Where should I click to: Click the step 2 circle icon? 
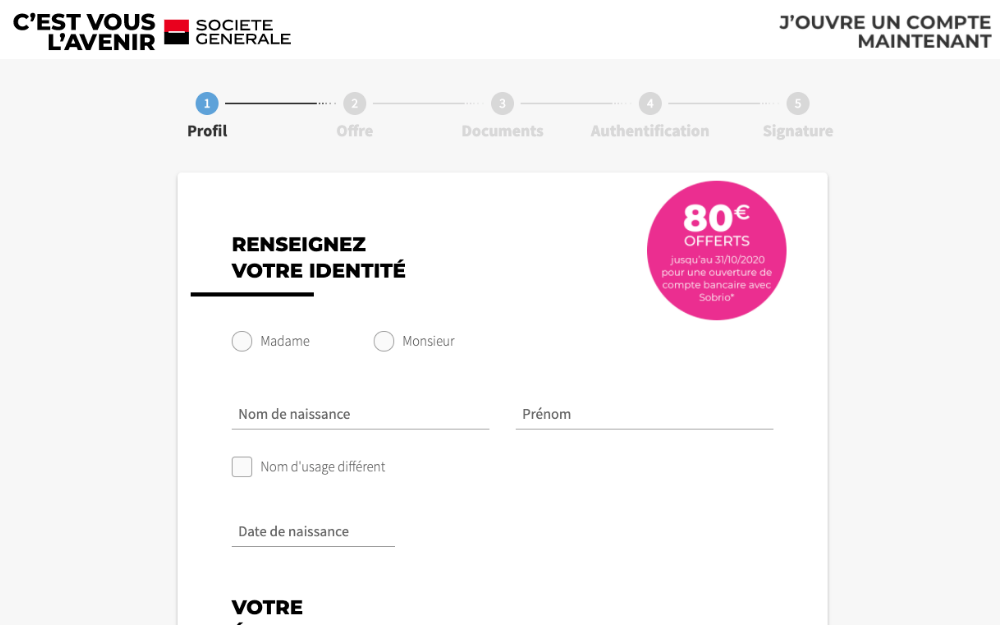coord(355,103)
